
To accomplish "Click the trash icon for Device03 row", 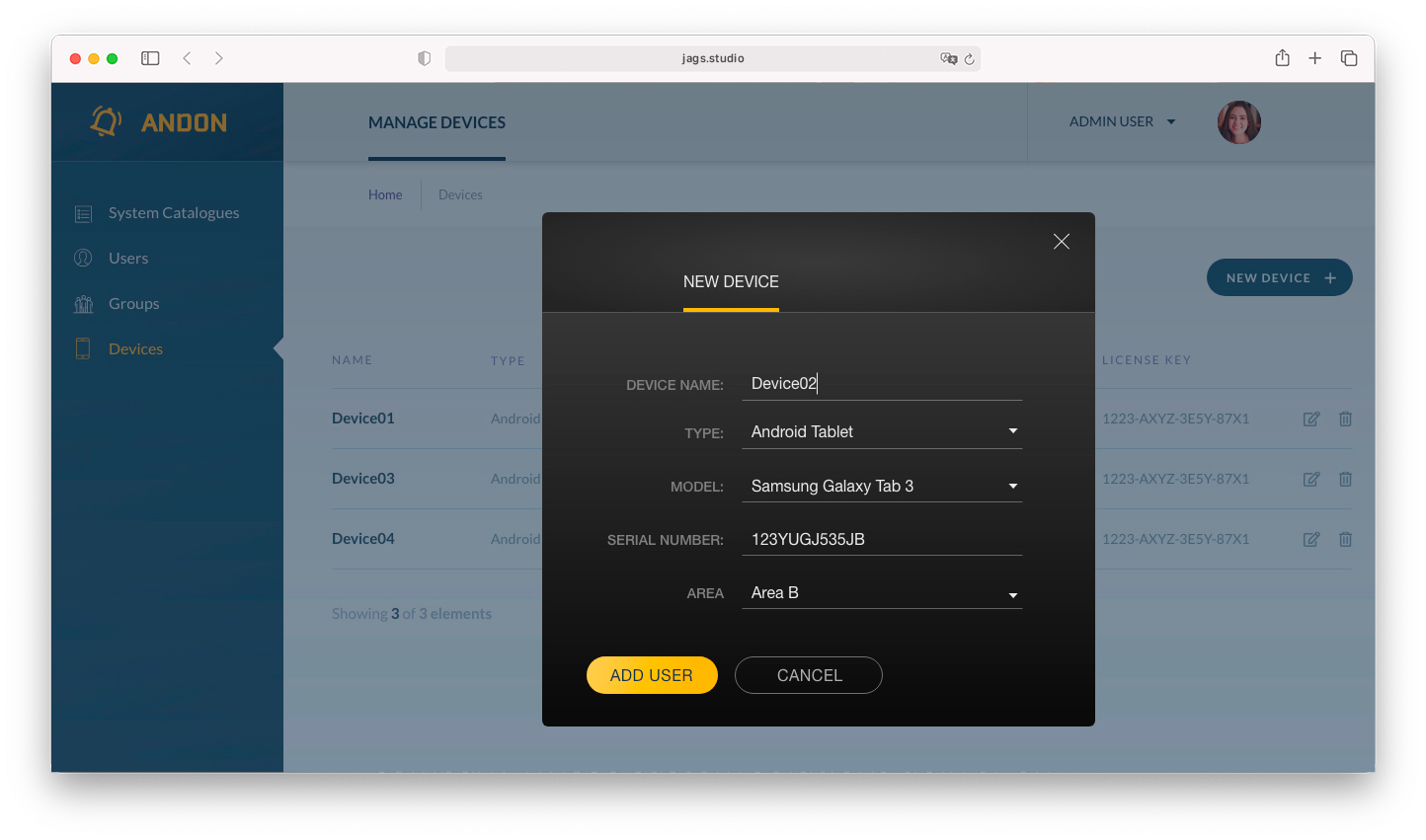I will click(x=1345, y=479).
